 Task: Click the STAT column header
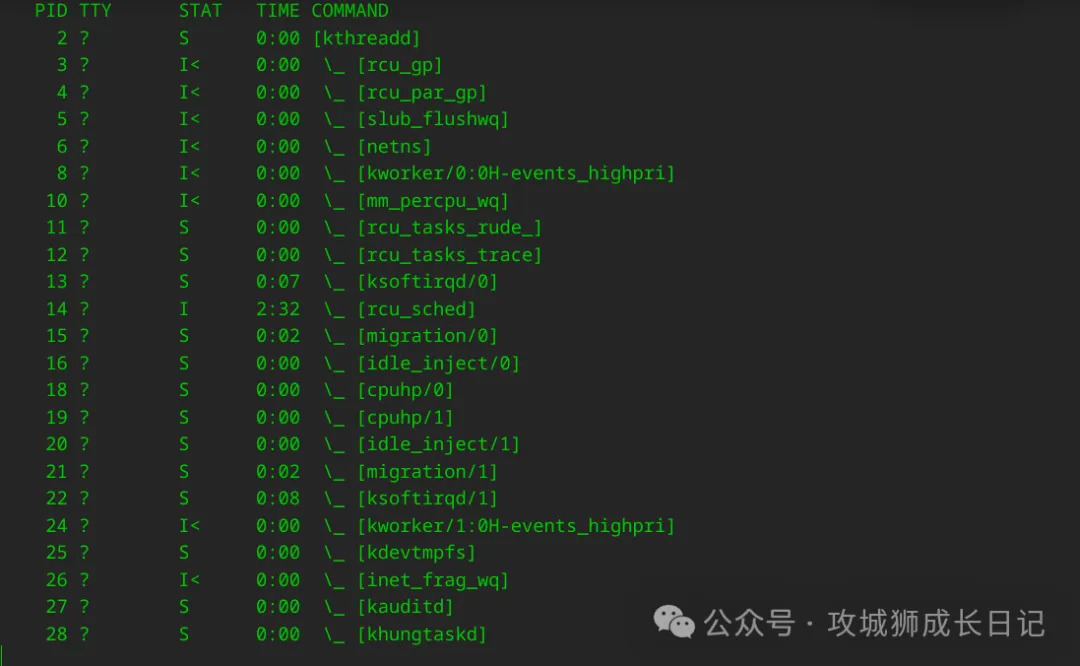(201, 11)
